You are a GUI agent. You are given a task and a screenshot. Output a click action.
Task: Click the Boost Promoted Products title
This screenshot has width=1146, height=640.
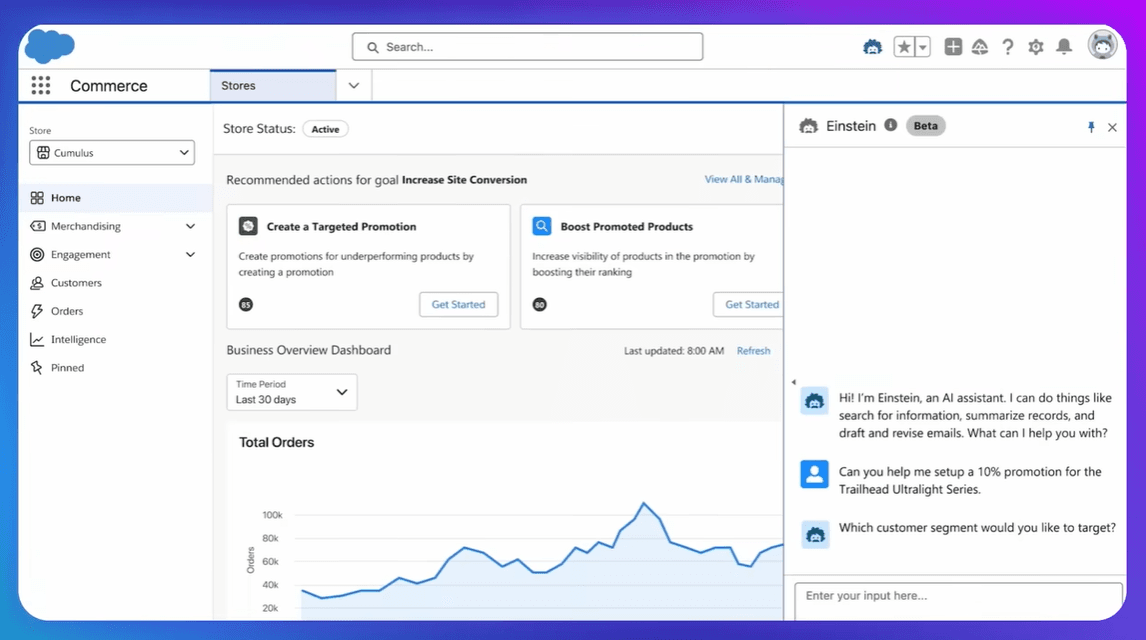coord(626,226)
